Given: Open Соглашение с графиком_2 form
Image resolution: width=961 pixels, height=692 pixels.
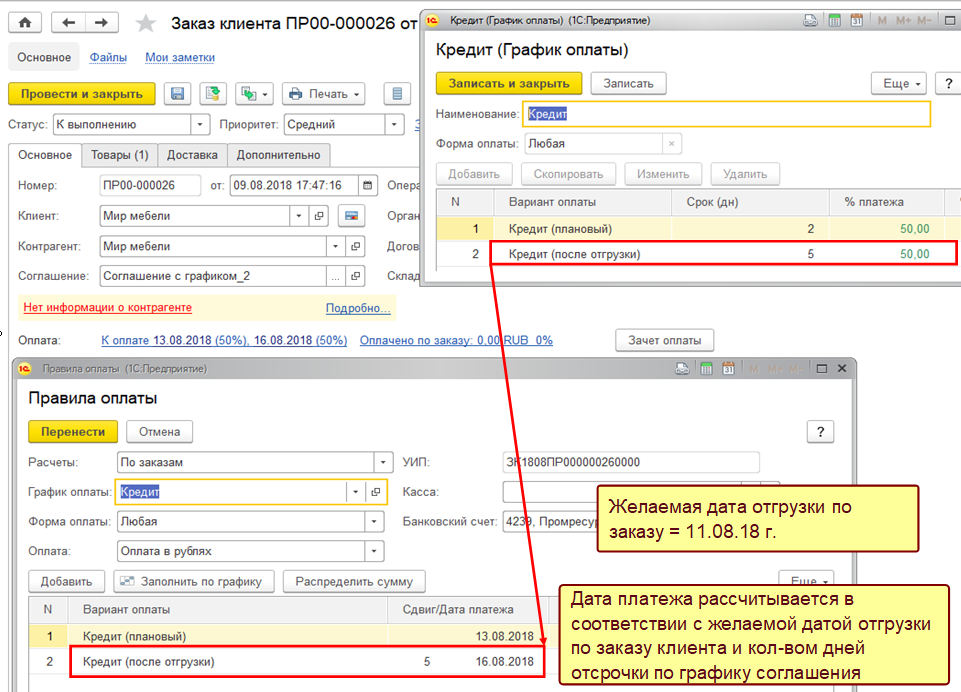Looking at the screenshot, I should coord(355,276).
